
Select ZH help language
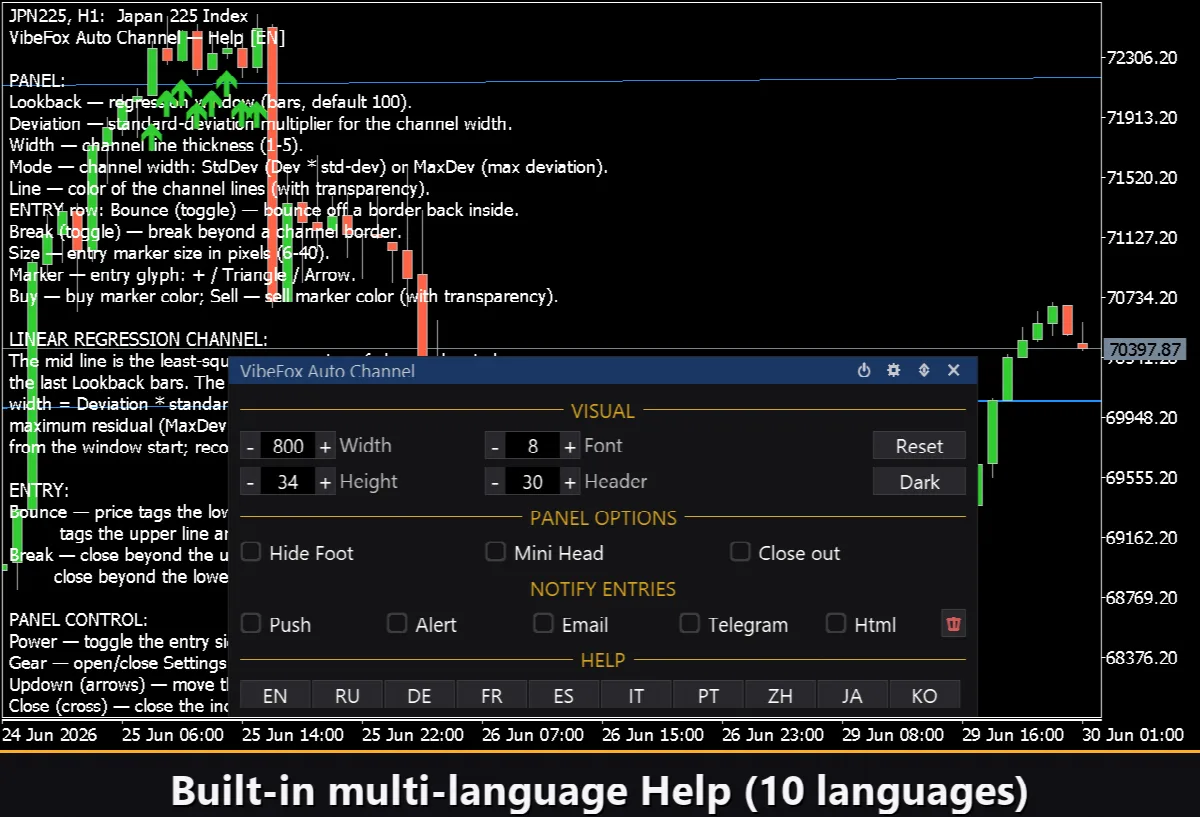click(780, 695)
